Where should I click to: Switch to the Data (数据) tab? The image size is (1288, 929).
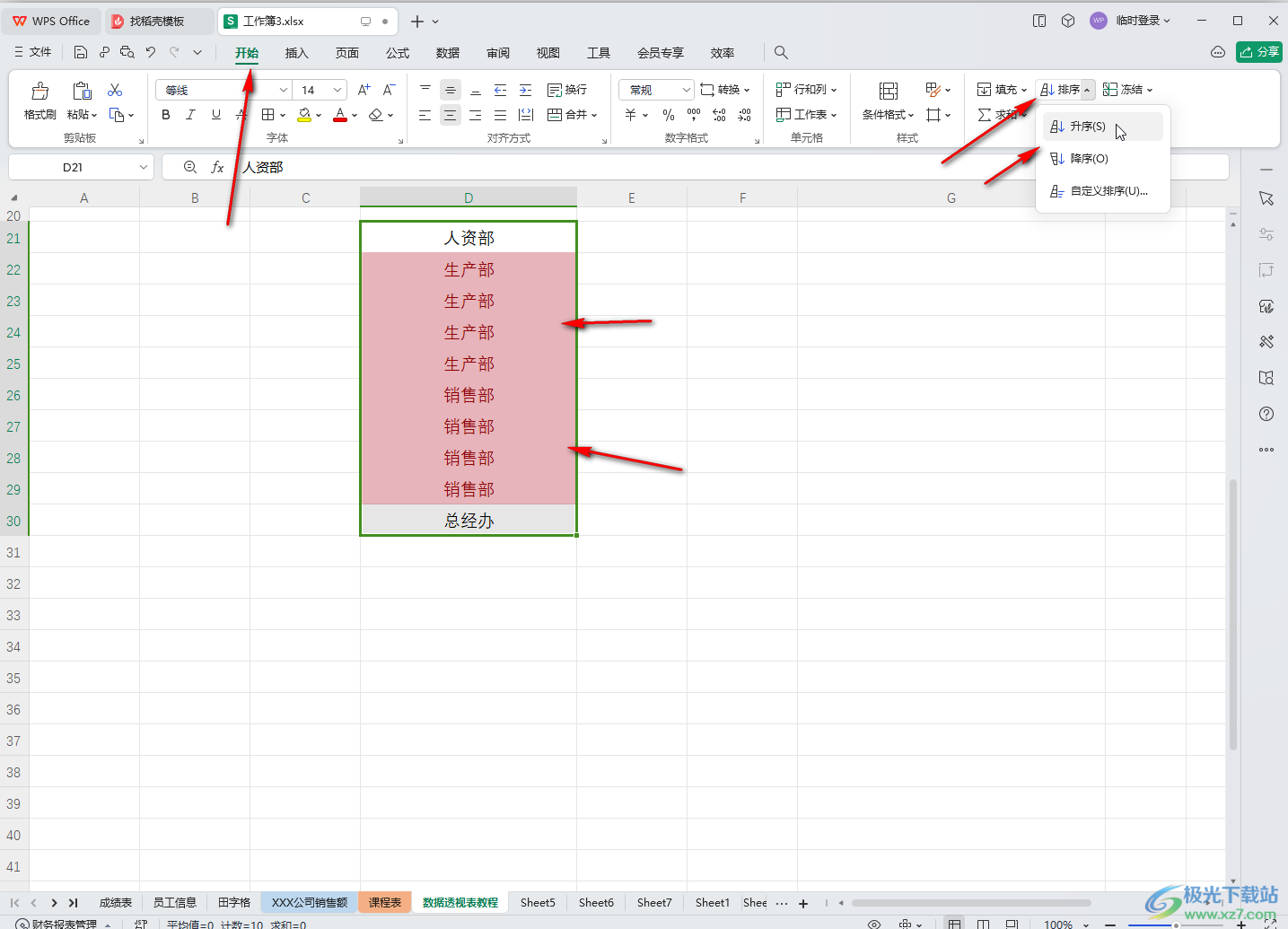pos(448,53)
